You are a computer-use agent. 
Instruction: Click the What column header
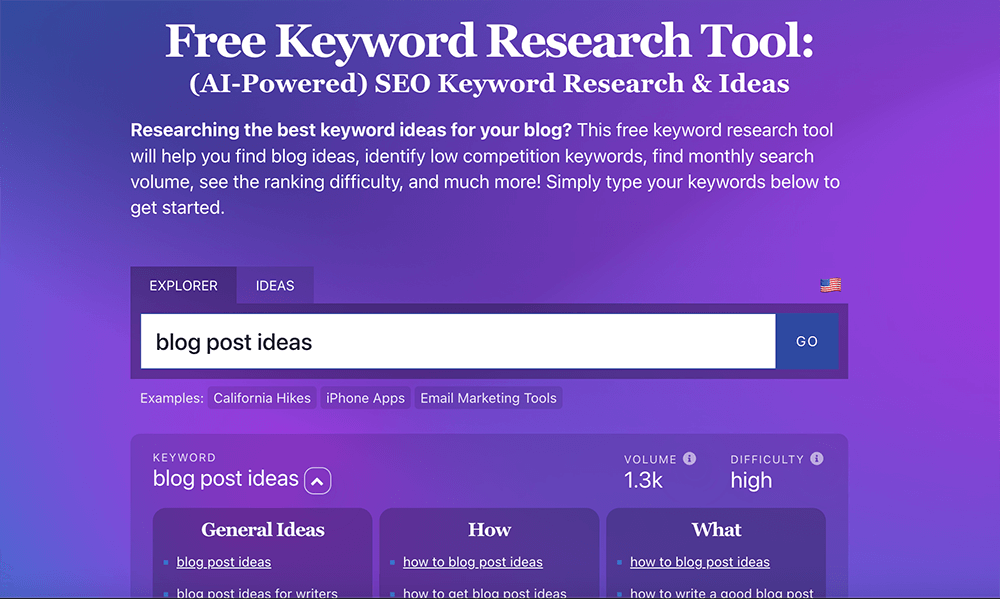716,529
